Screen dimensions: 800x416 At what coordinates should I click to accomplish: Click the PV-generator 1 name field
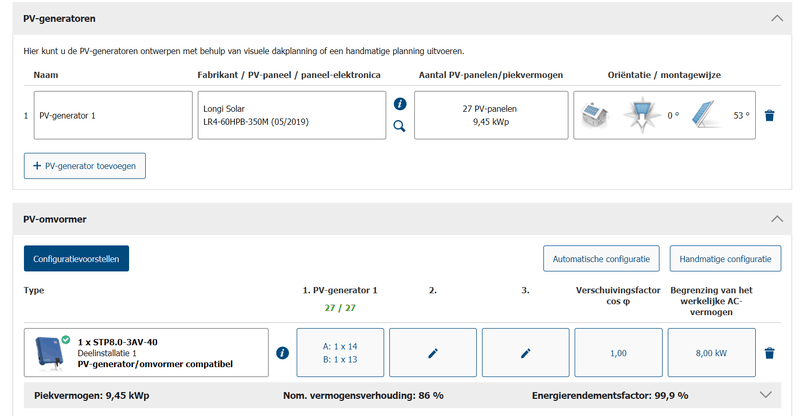coord(113,115)
